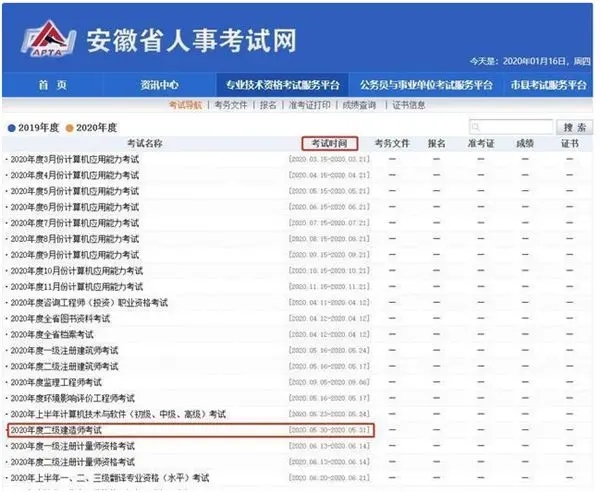
Task: Click exam dates for 监理工程师考试 row
Action: point(329,382)
